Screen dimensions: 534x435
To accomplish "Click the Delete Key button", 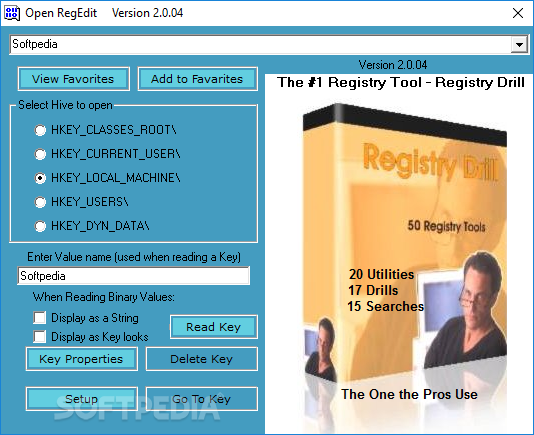I will point(202,359).
